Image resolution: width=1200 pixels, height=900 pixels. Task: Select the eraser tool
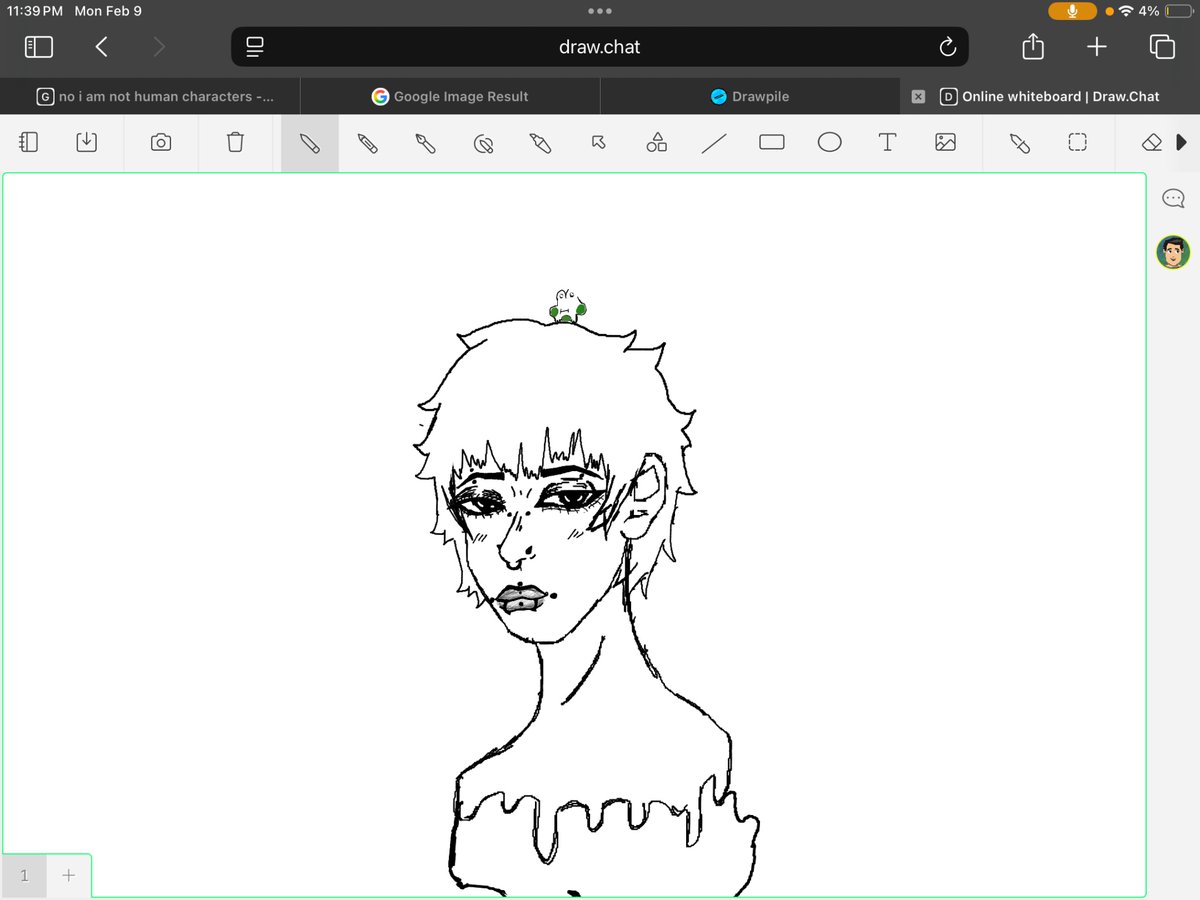pyautogui.click(x=1151, y=143)
